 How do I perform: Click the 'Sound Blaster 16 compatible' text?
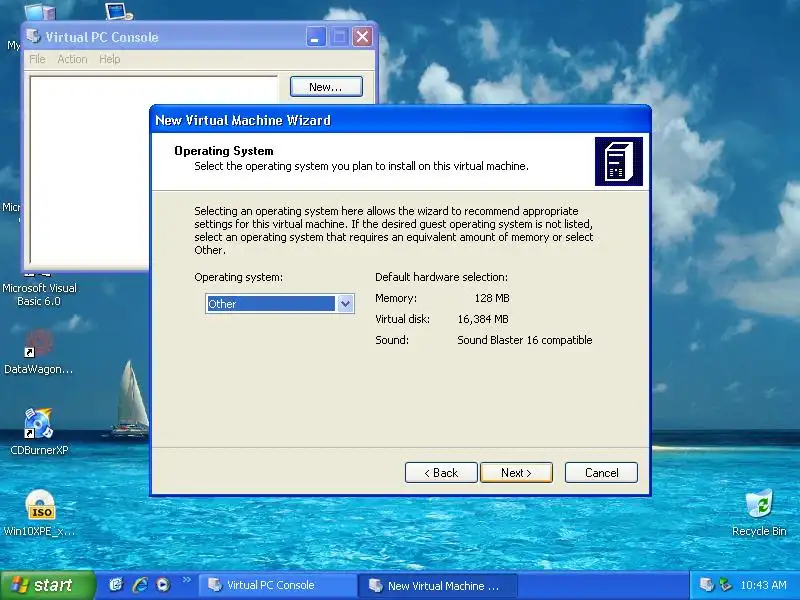point(524,340)
